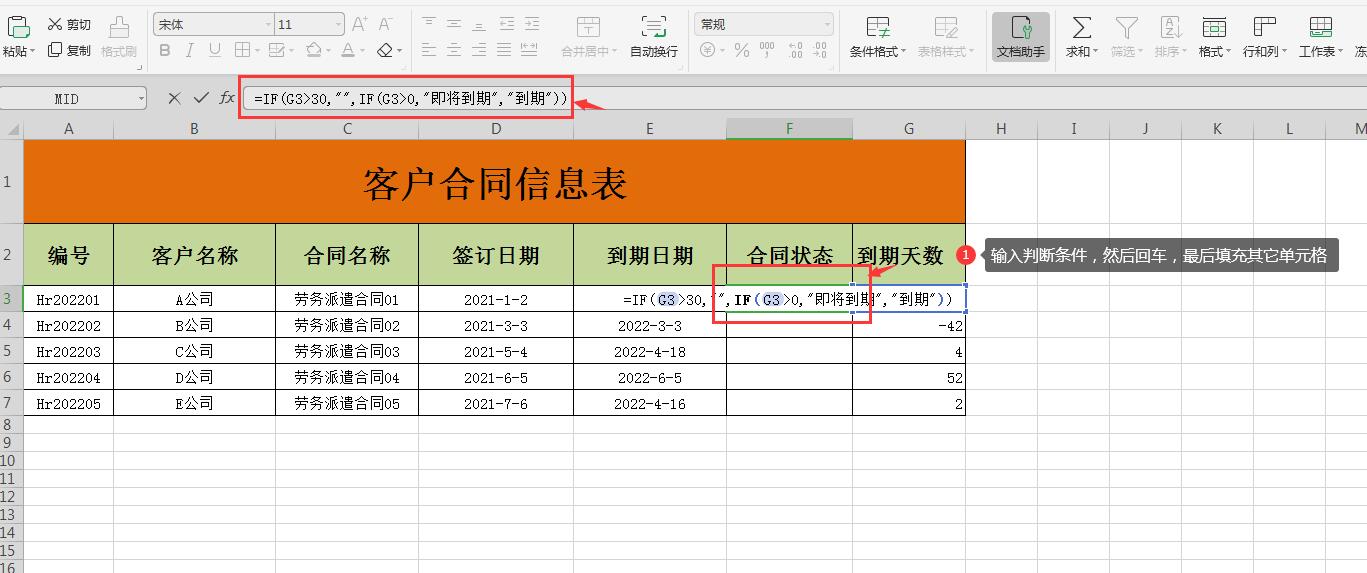Apply thousands separator 000 format
1367x573 pixels.
click(x=767, y=49)
